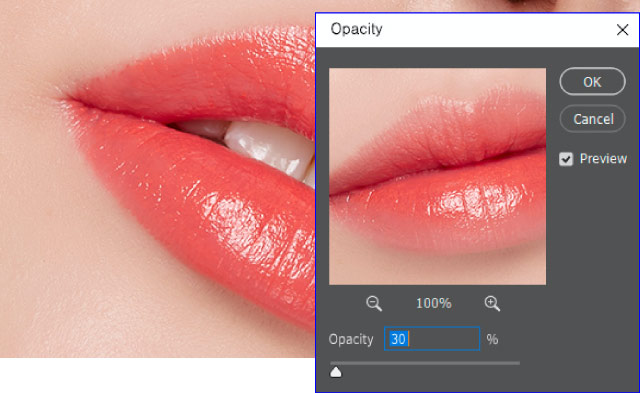Click the white Opacity slider handle
Viewport: 640px width, 393px height.
[336, 372]
